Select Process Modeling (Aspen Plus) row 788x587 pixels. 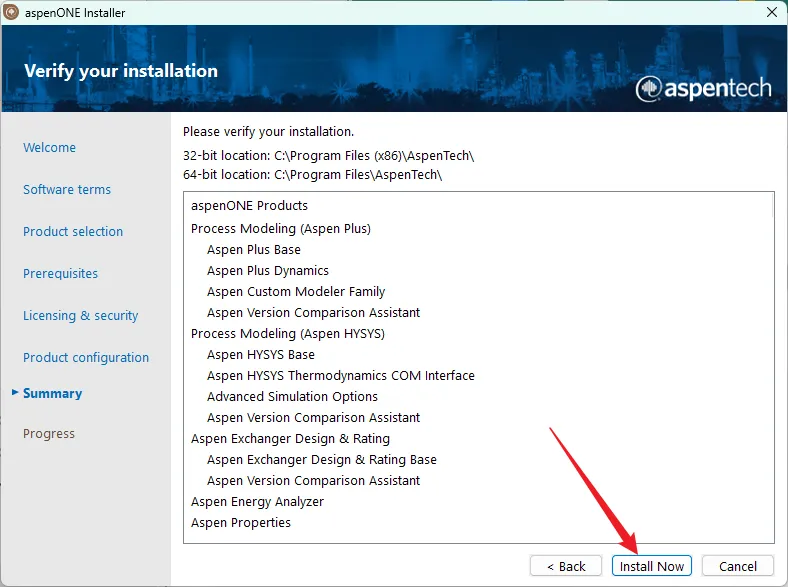tap(281, 229)
